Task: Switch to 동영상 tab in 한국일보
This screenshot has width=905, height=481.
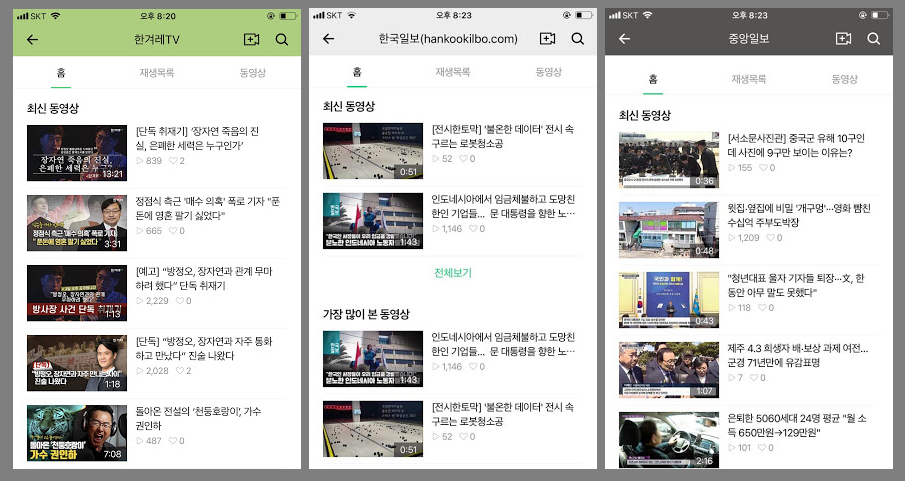Action: pos(549,72)
